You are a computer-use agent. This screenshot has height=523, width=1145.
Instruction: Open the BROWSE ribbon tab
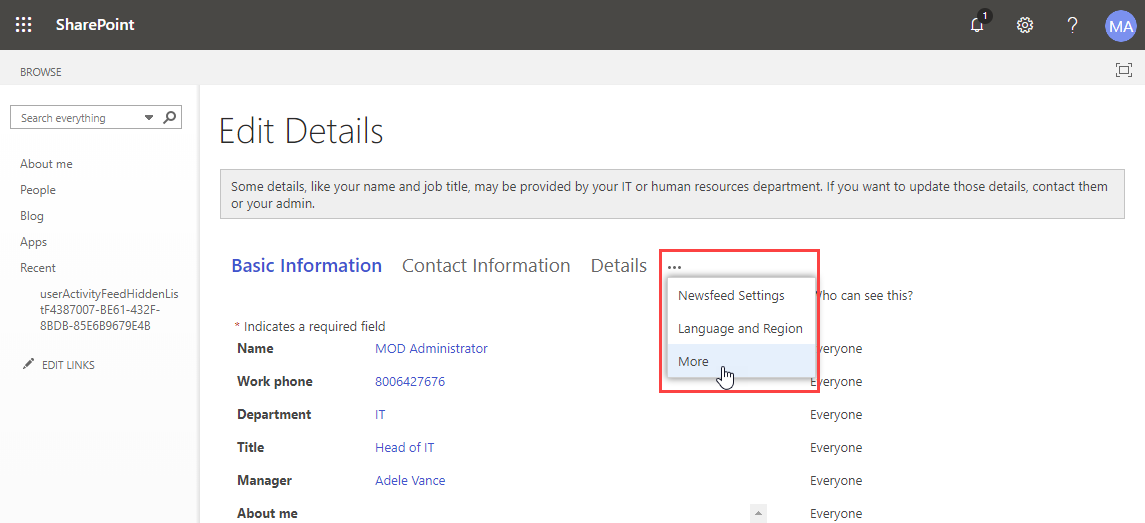[41, 72]
